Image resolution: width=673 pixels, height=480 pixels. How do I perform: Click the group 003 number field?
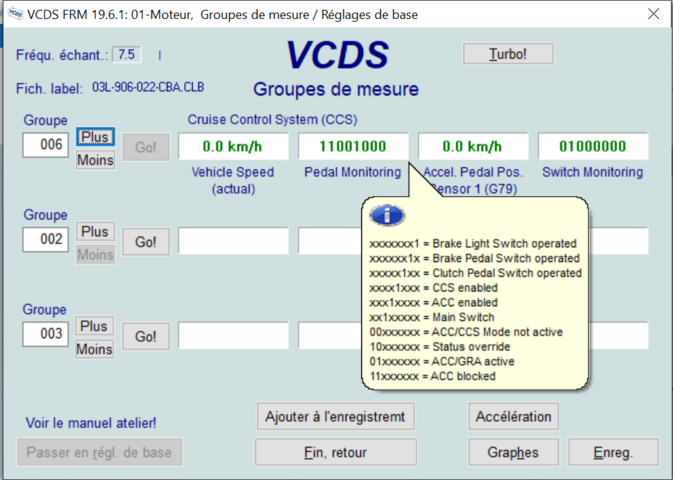click(x=45, y=334)
